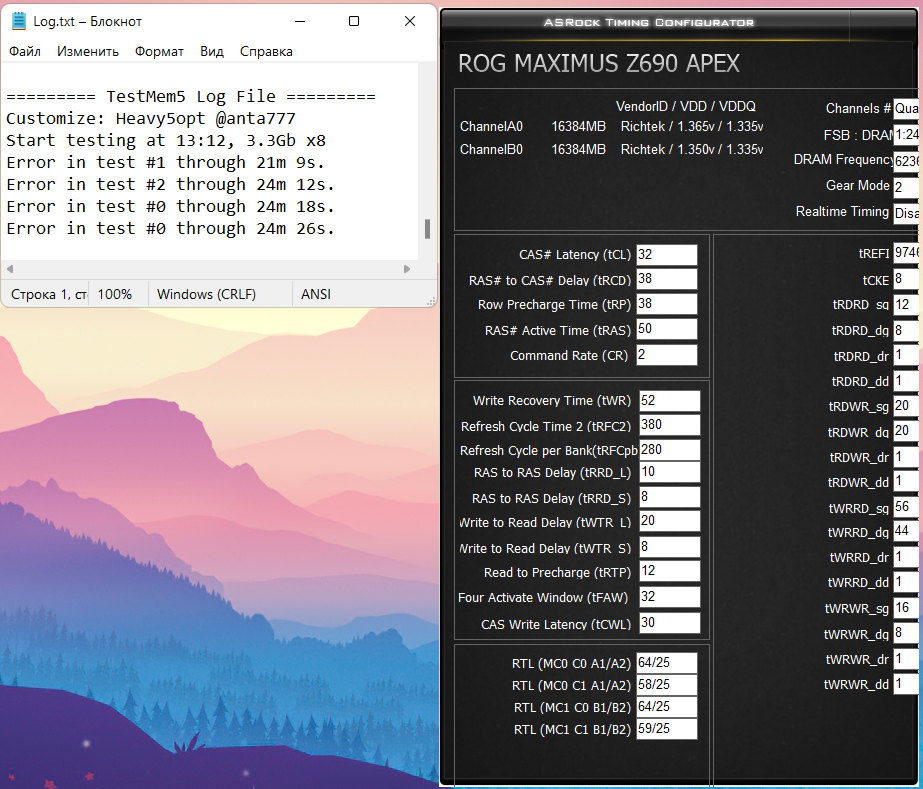Click the tWRWR_sg value field
This screenshot has width=923, height=789.
point(907,608)
